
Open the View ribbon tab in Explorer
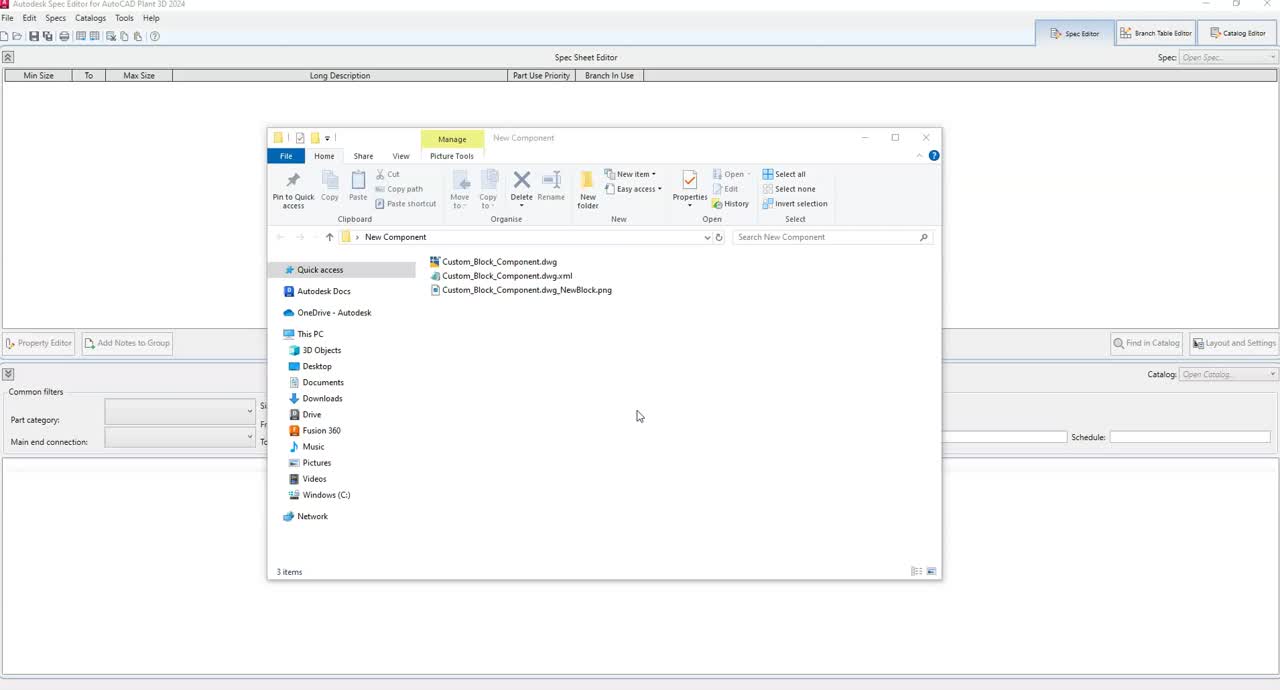[401, 156]
